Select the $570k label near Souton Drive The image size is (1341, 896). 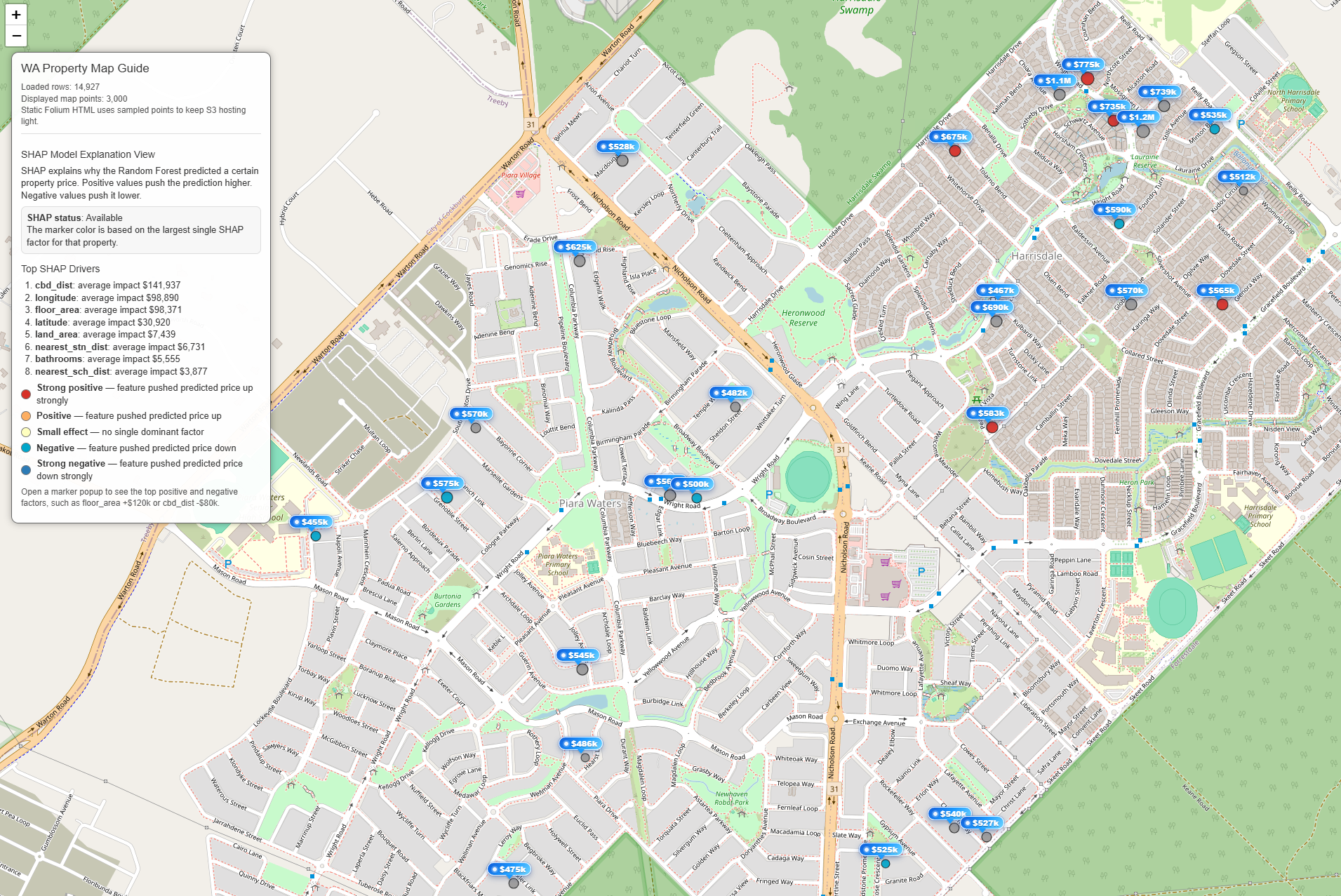[470, 414]
